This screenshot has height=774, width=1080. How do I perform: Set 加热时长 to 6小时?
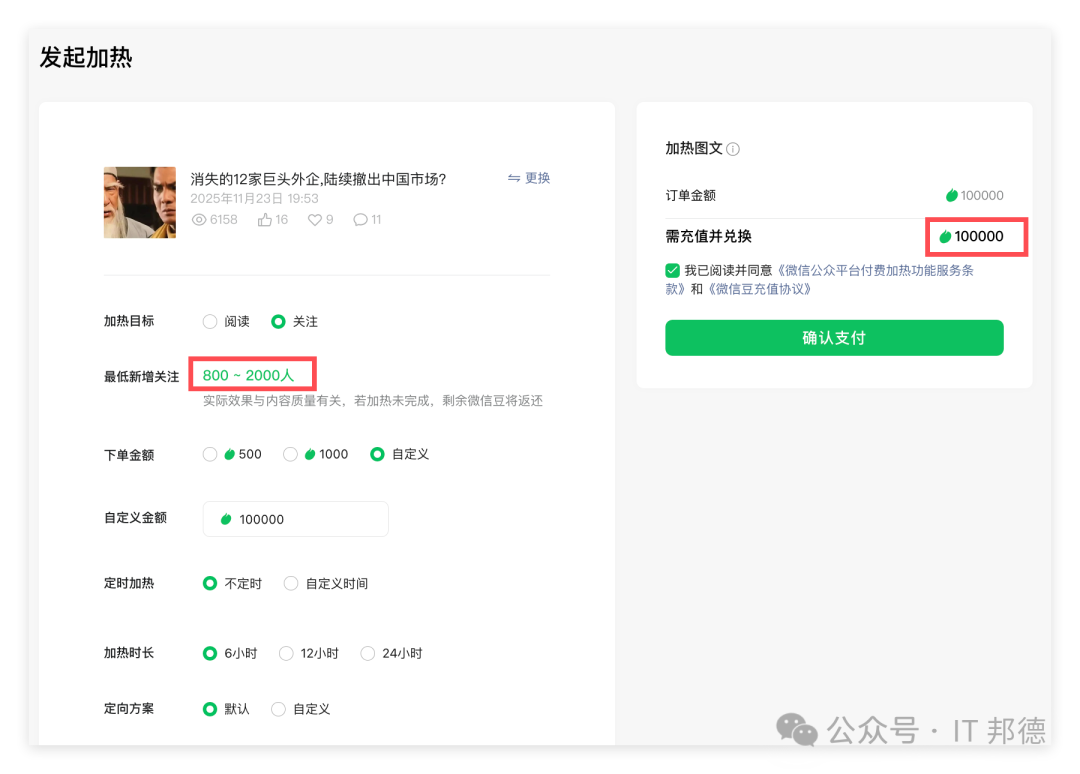tap(210, 653)
